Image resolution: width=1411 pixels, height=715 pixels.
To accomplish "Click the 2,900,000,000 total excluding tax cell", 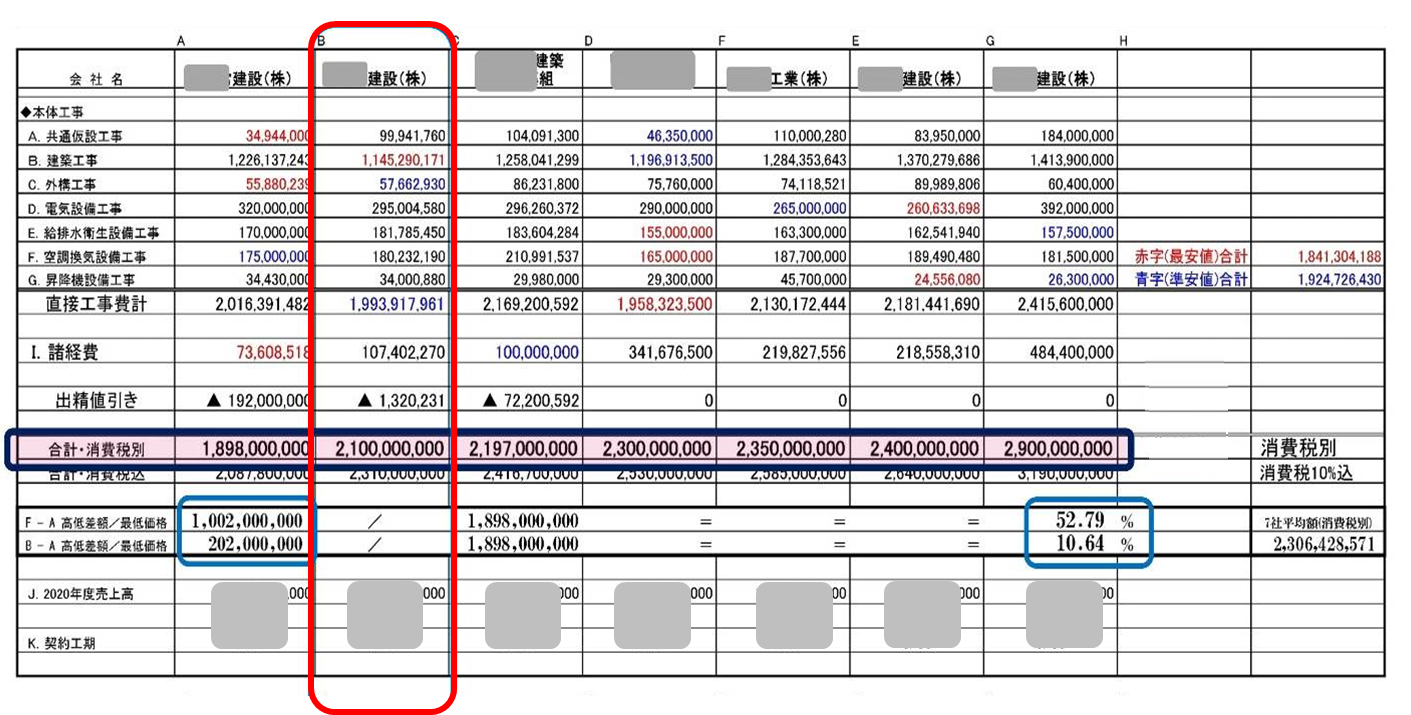I will 1050,449.
